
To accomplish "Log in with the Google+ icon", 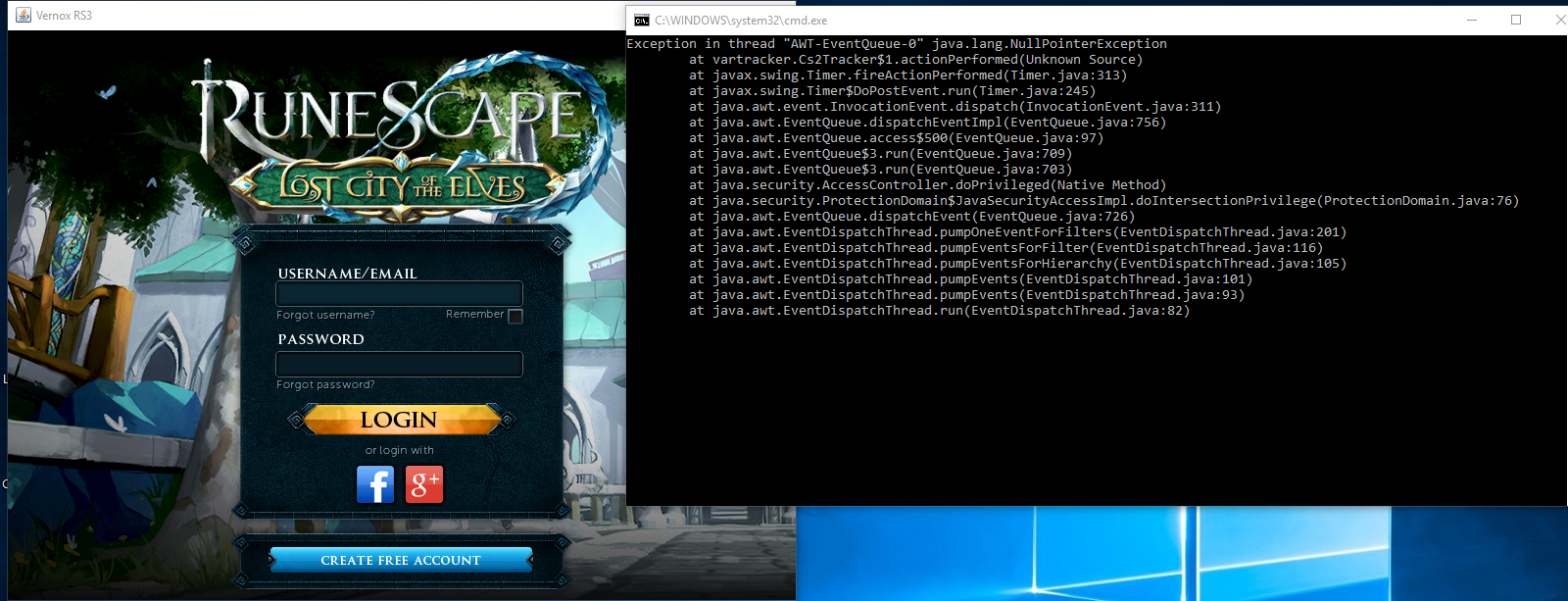I will tap(424, 484).
